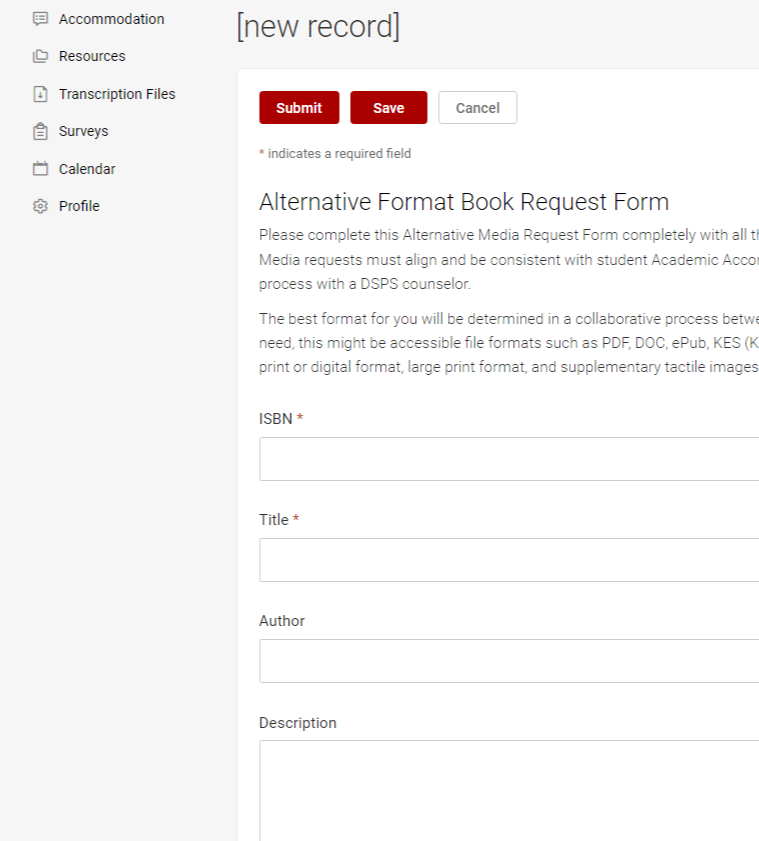Open the Calendar page

(87, 169)
